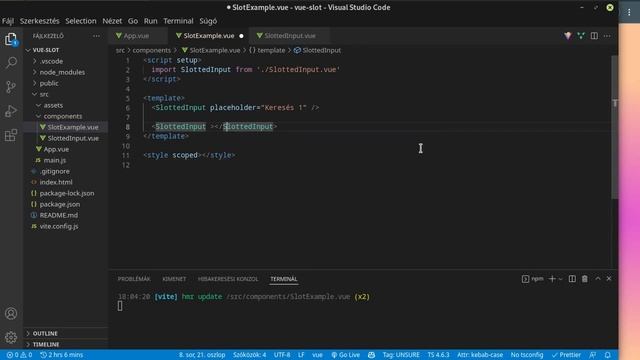Add a new terminal with plus icon

click(552, 279)
